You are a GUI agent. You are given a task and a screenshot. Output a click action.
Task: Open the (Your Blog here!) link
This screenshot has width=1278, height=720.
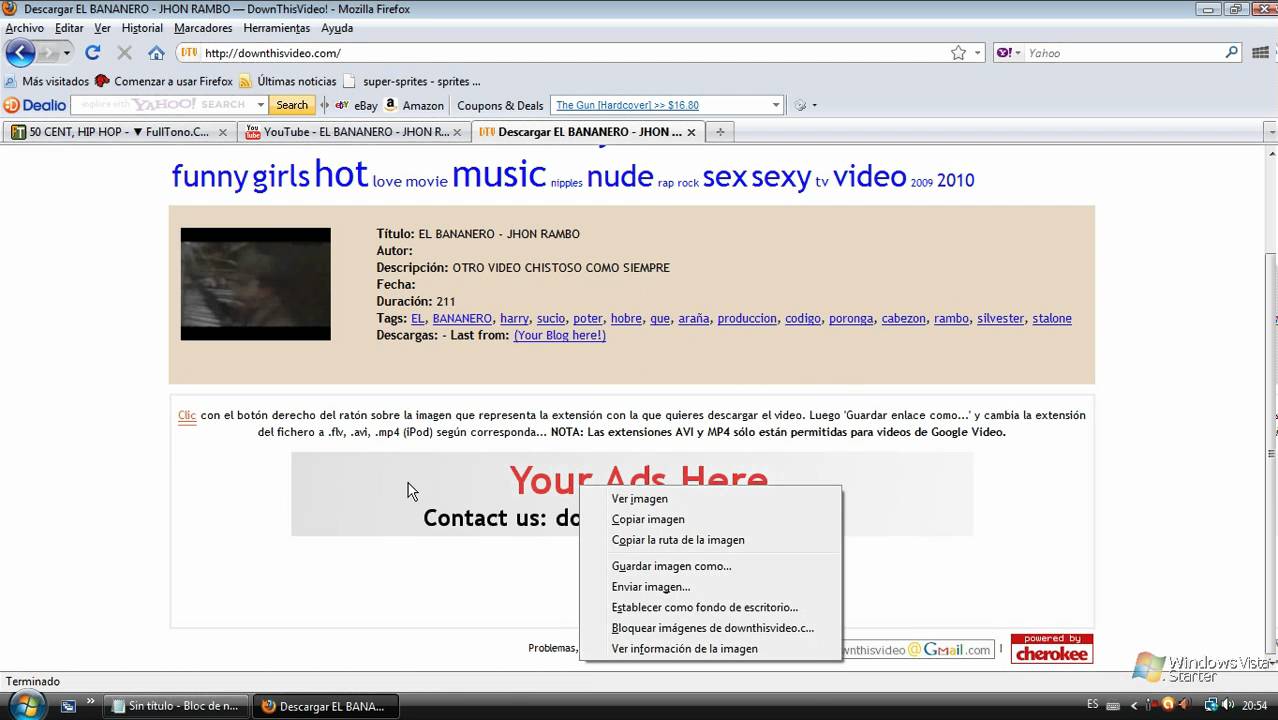point(560,335)
